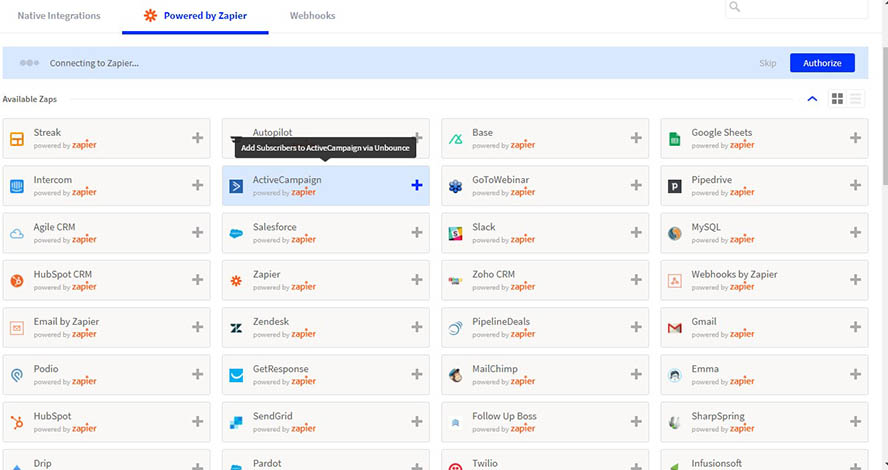
Task: Collapse the Available Zaps section
Action: tap(812, 99)
